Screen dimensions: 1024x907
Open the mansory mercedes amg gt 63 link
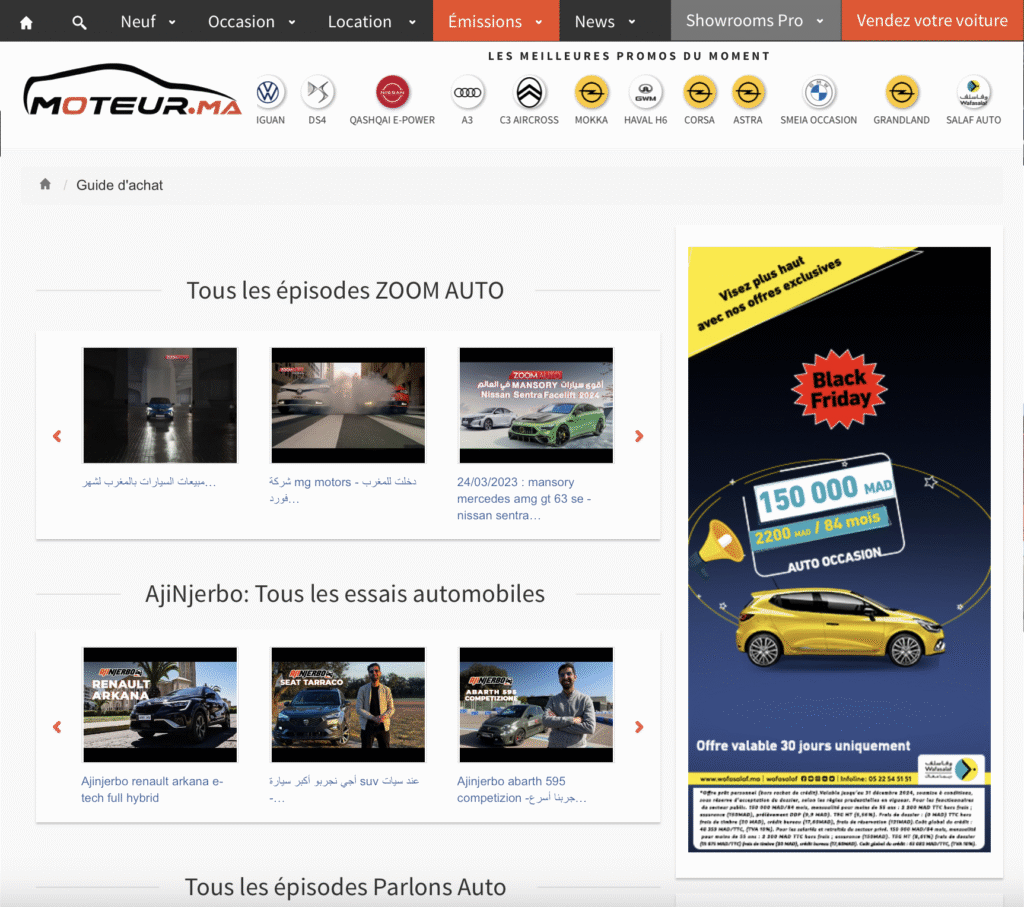pyautogui.click(x=524, y=498)
